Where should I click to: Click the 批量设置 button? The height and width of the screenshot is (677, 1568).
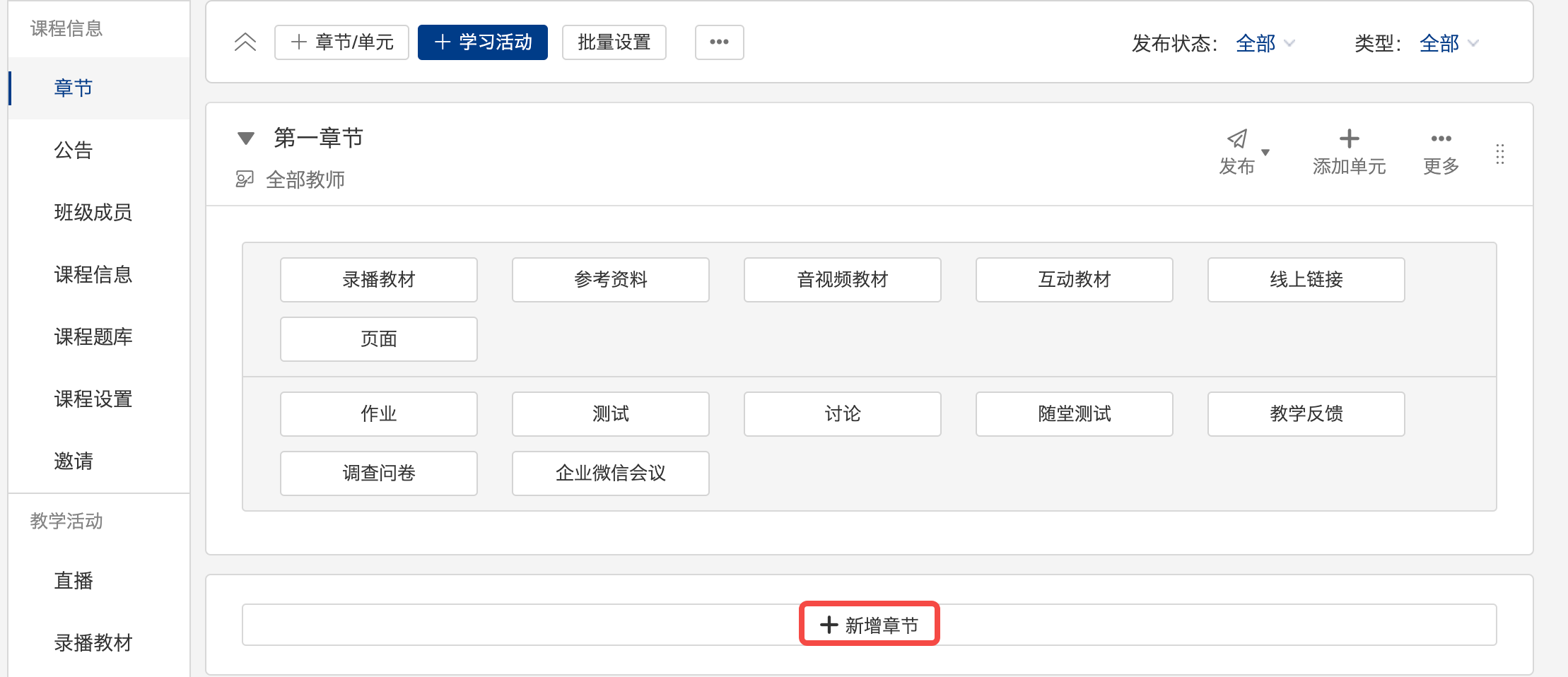coord(614,42)
